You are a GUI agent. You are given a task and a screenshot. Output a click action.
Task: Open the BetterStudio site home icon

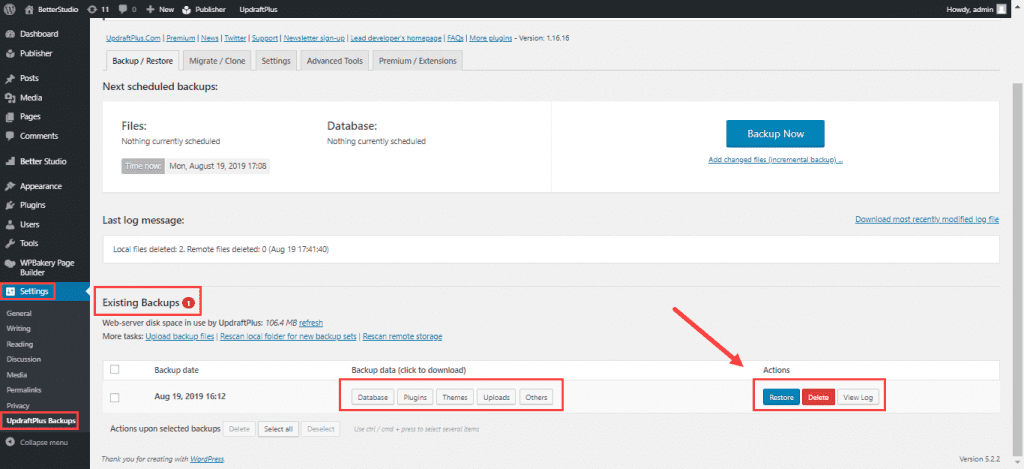(29, 9)
